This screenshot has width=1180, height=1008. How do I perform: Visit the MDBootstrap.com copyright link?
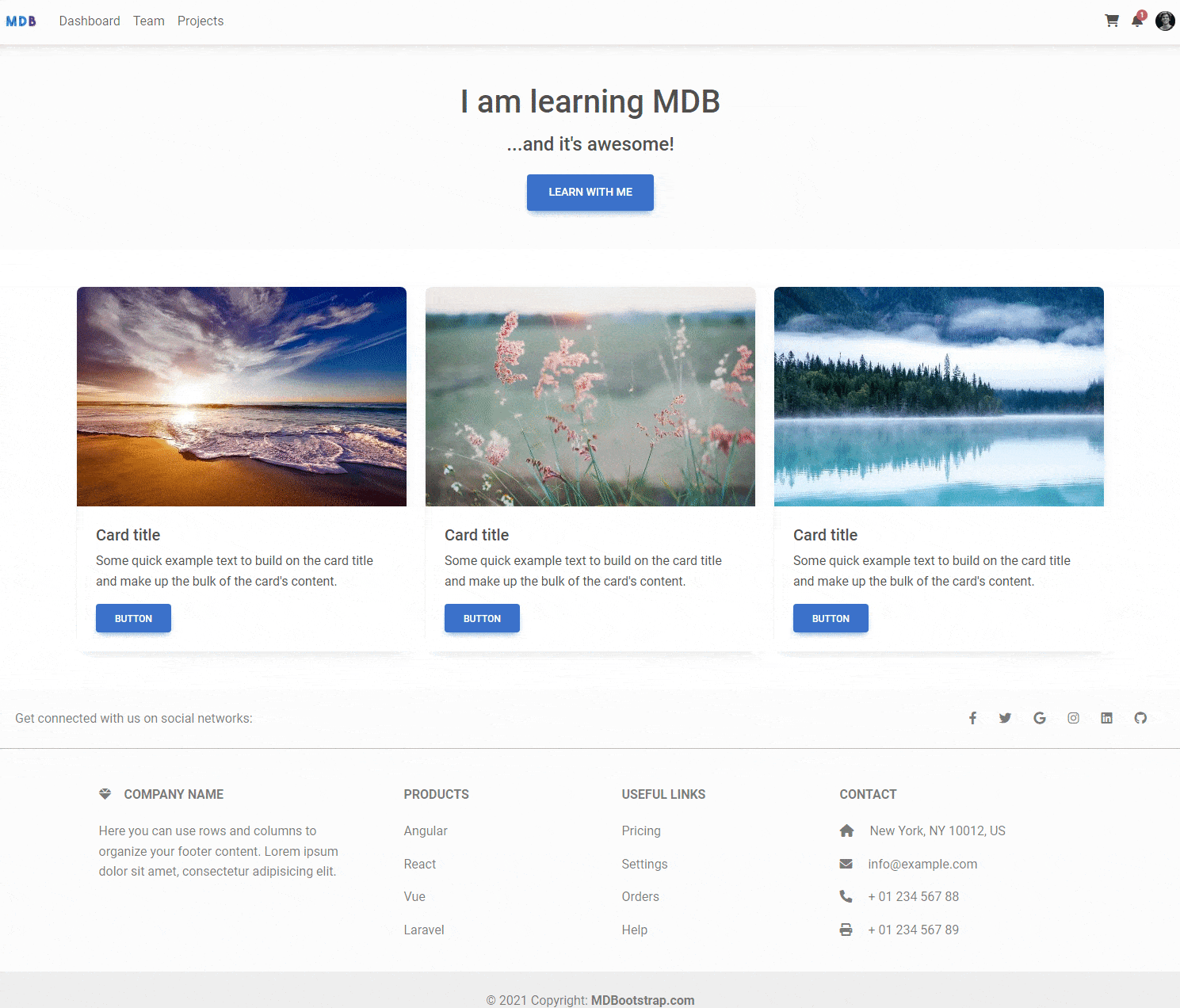pos(643,1000)
